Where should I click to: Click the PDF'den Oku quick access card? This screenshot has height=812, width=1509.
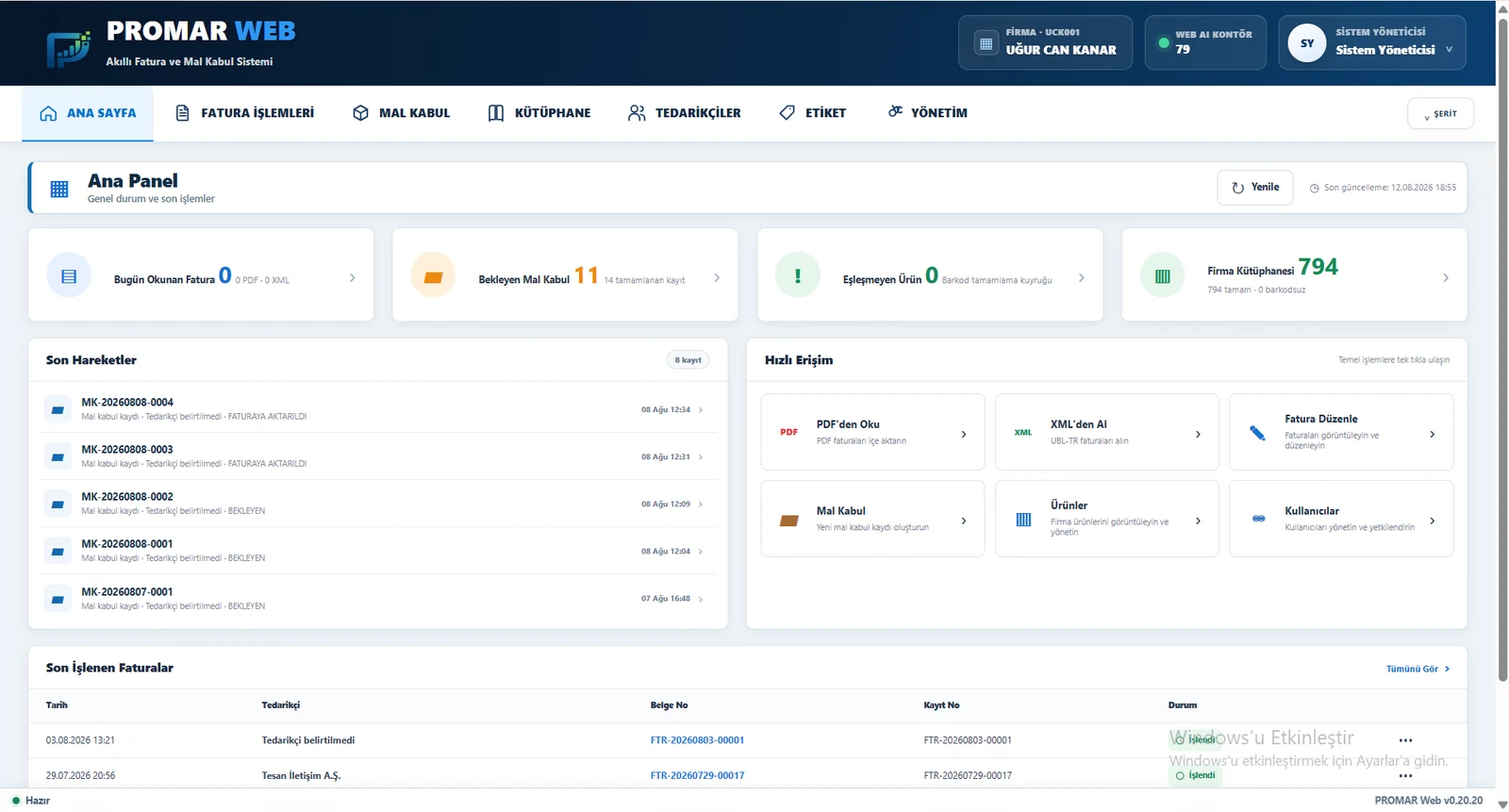(x=872, y=432)
